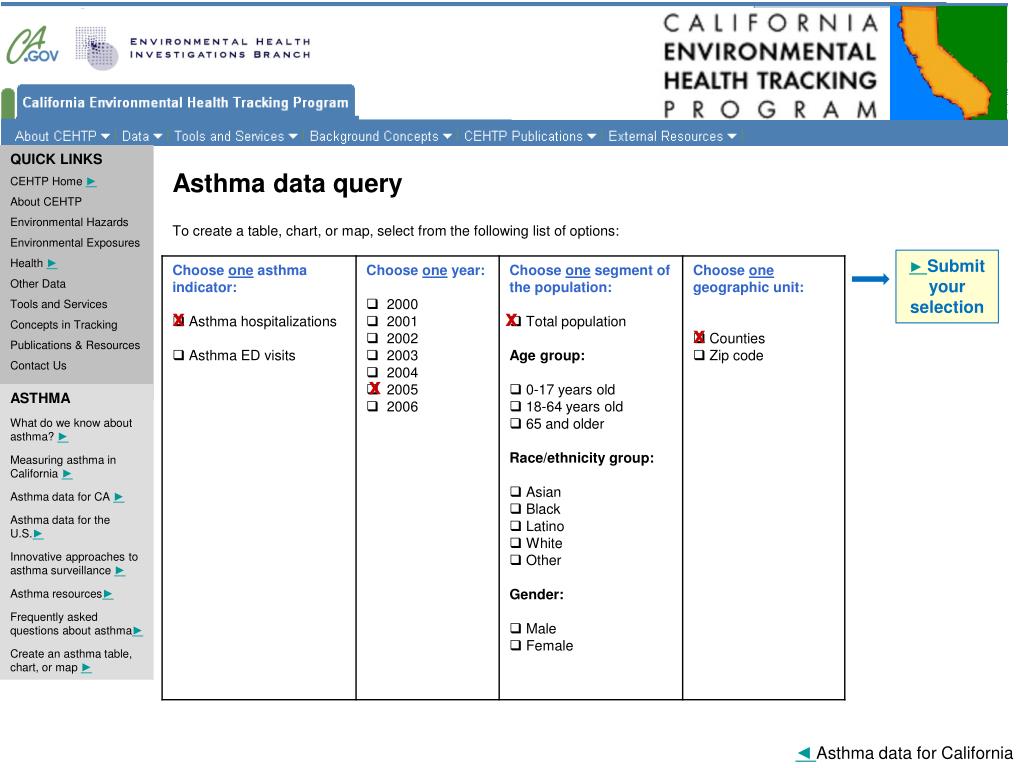This screenshot has height=768, width=1024.
Task: Check the Latino race/ethnicity checkbox
Action: point(515,526)
